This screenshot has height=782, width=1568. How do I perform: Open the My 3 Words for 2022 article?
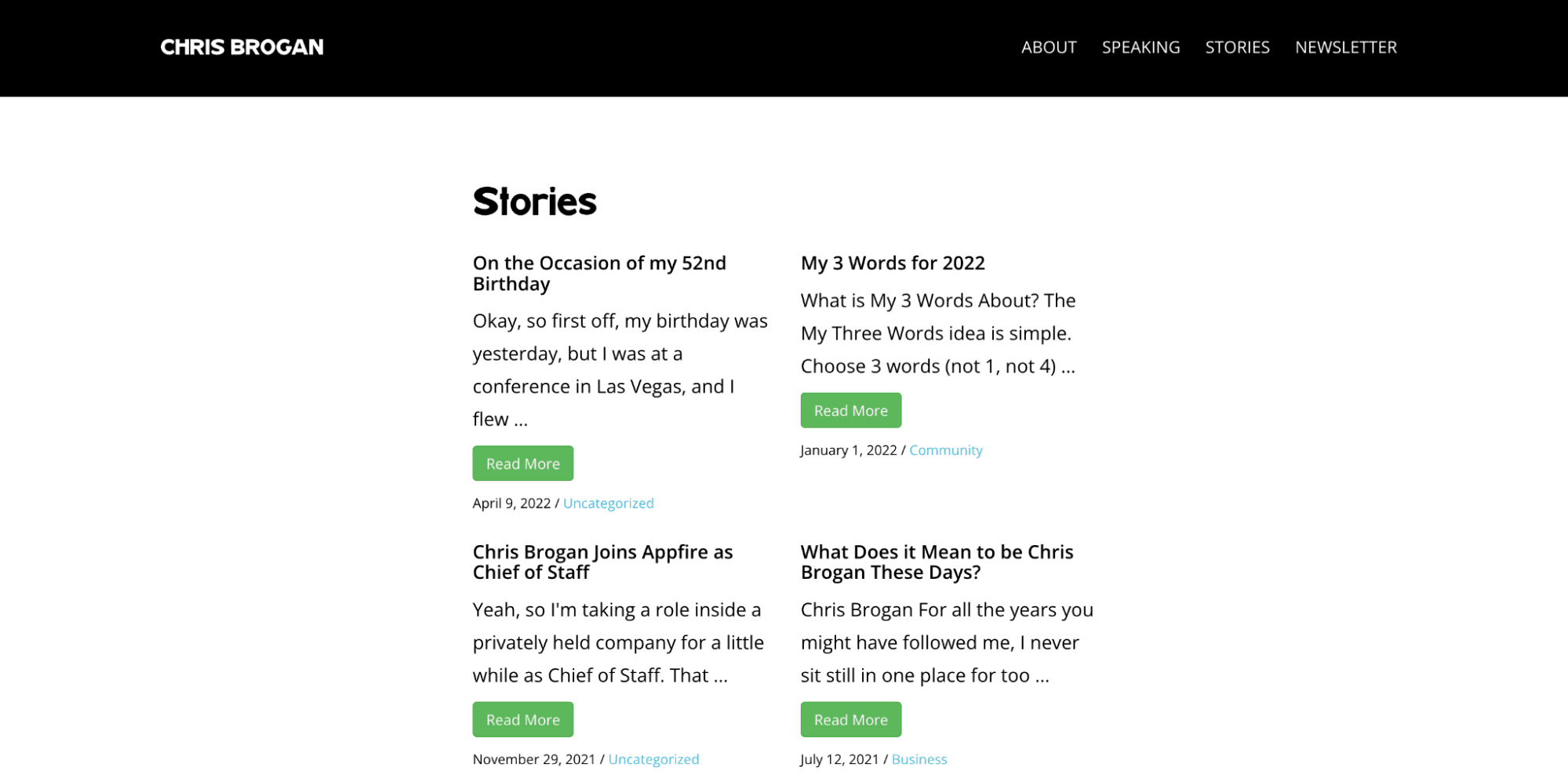point(893,263)
